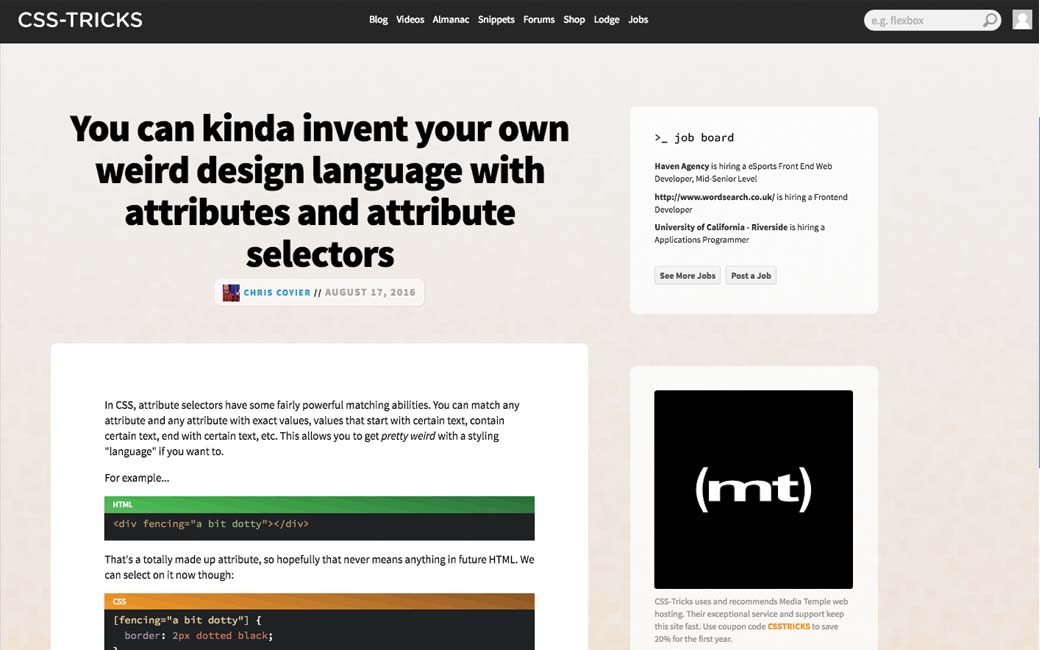Navigate to the Lodge
Image resolution: width=1040 pixels, height=650 pixels.
pyautogui.click(x=606, y=20)
